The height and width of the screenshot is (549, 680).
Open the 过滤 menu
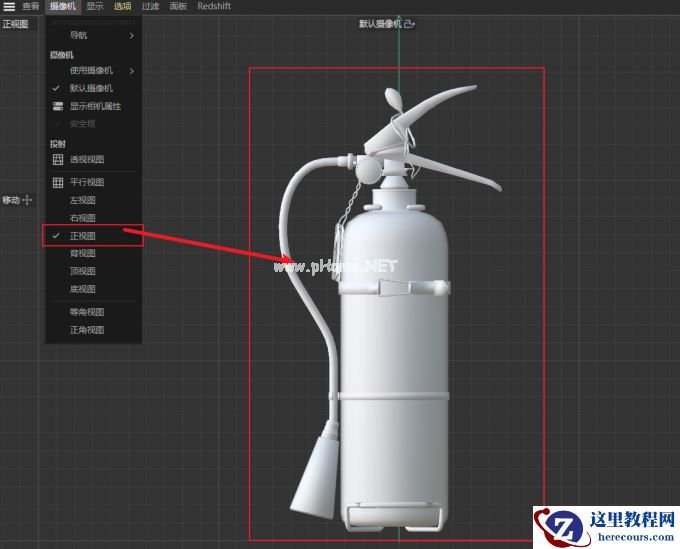pos(150,6)
